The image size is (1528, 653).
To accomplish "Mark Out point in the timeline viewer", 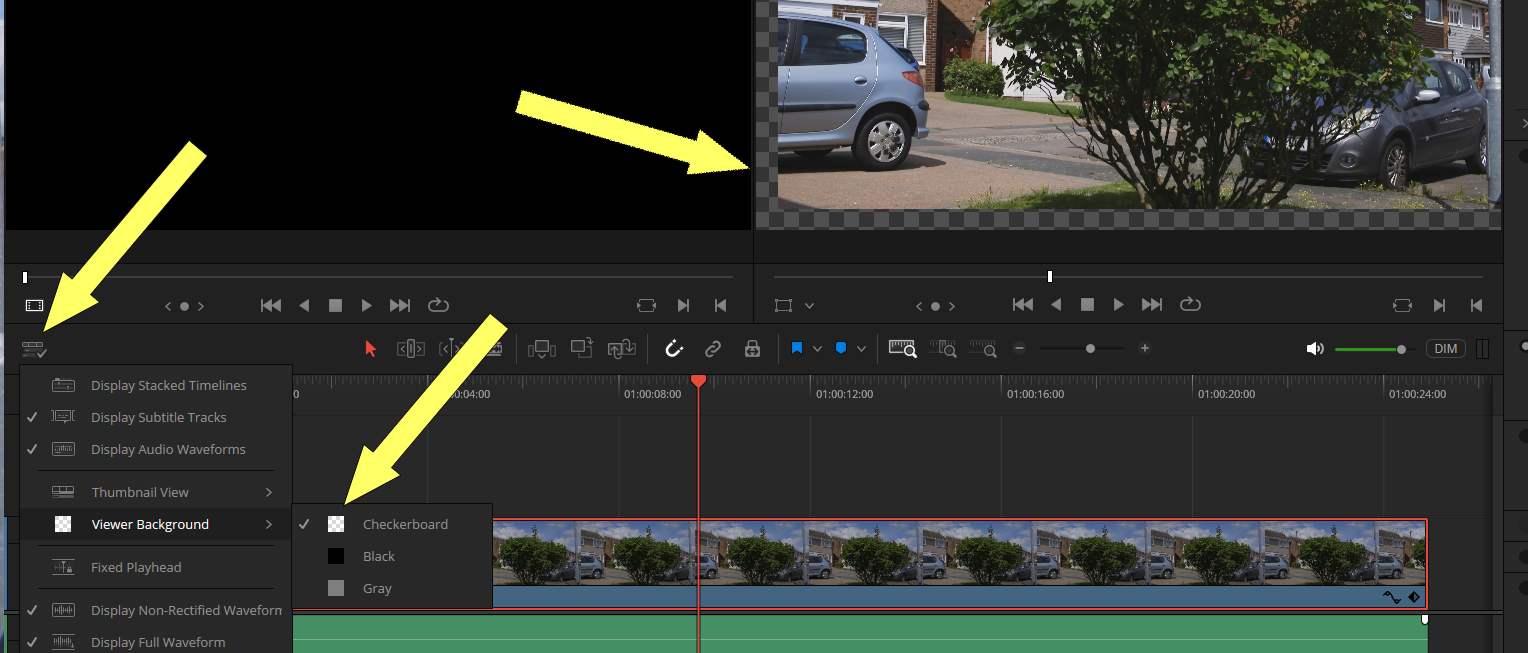I will [x=1476, y=305].
